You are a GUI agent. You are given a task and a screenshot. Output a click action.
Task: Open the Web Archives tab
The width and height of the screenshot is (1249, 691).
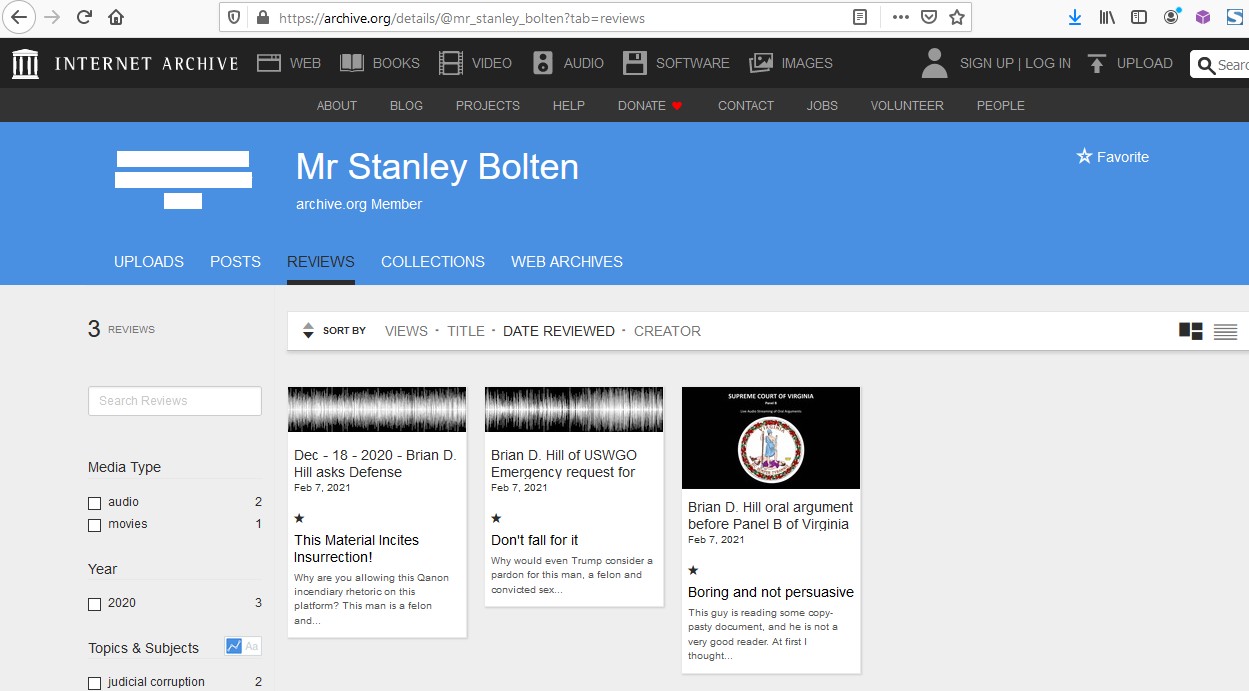567,262
